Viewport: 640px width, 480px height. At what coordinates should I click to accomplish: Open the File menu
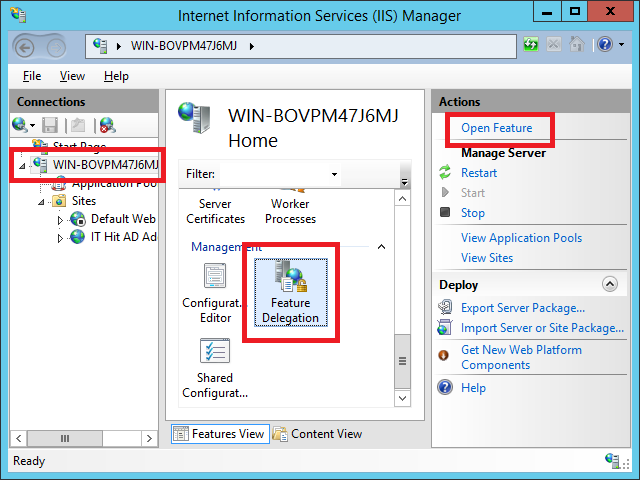pyautogui.click(x=32, y=76)
